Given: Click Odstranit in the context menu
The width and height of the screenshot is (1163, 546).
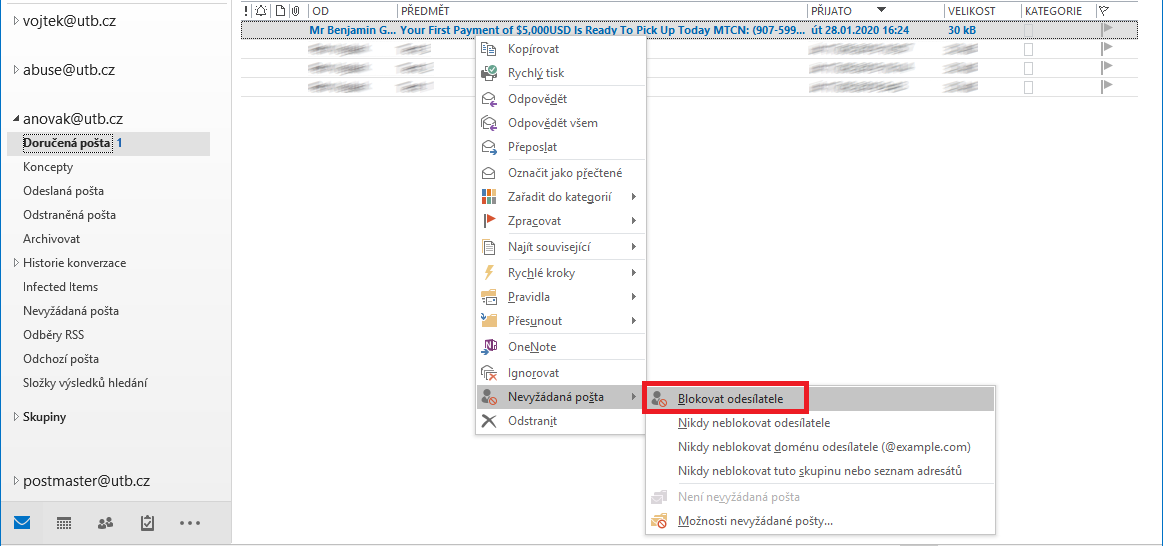Looking at the screenshot, I should 532,421.
